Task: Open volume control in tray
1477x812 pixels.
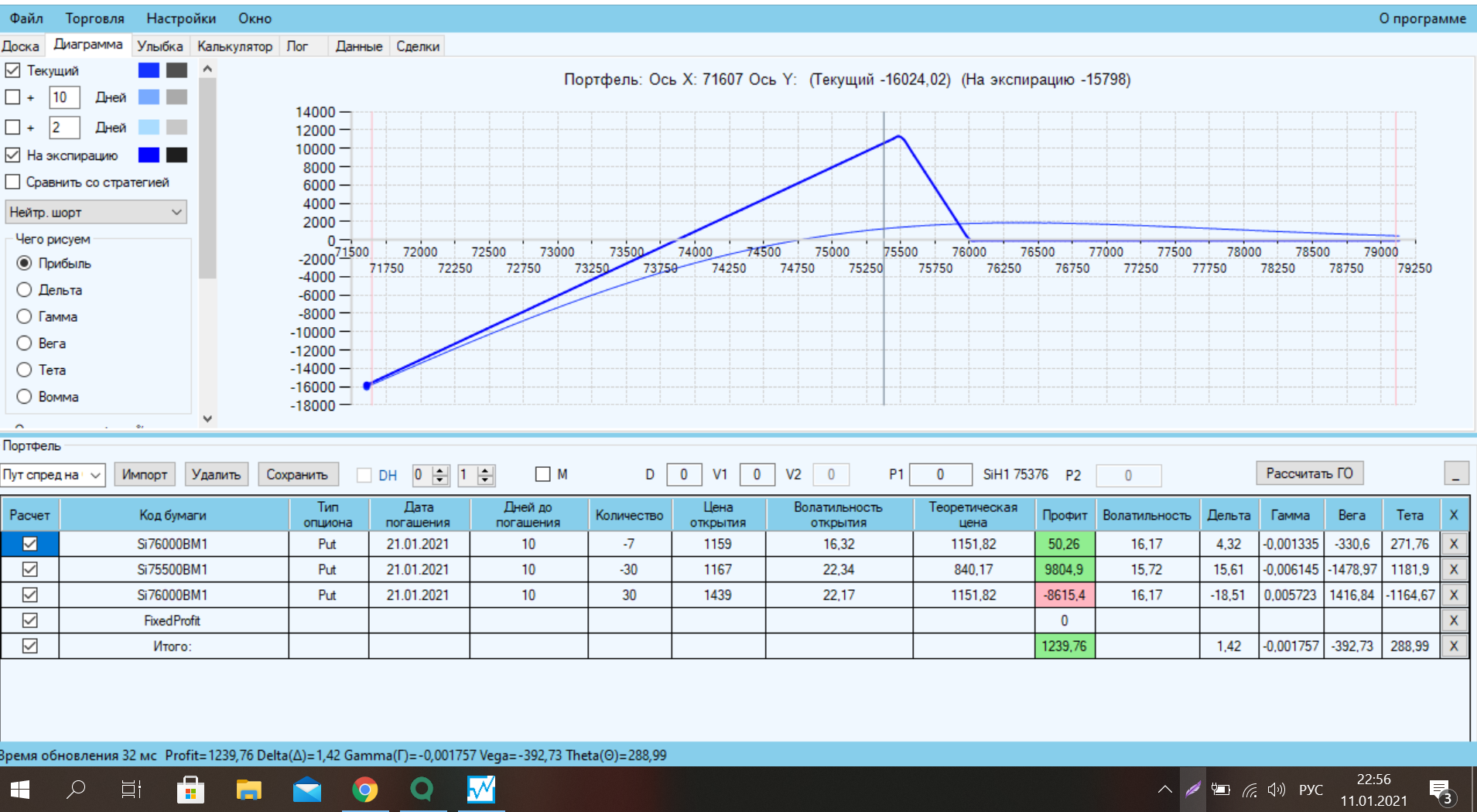Action: 1277,790
